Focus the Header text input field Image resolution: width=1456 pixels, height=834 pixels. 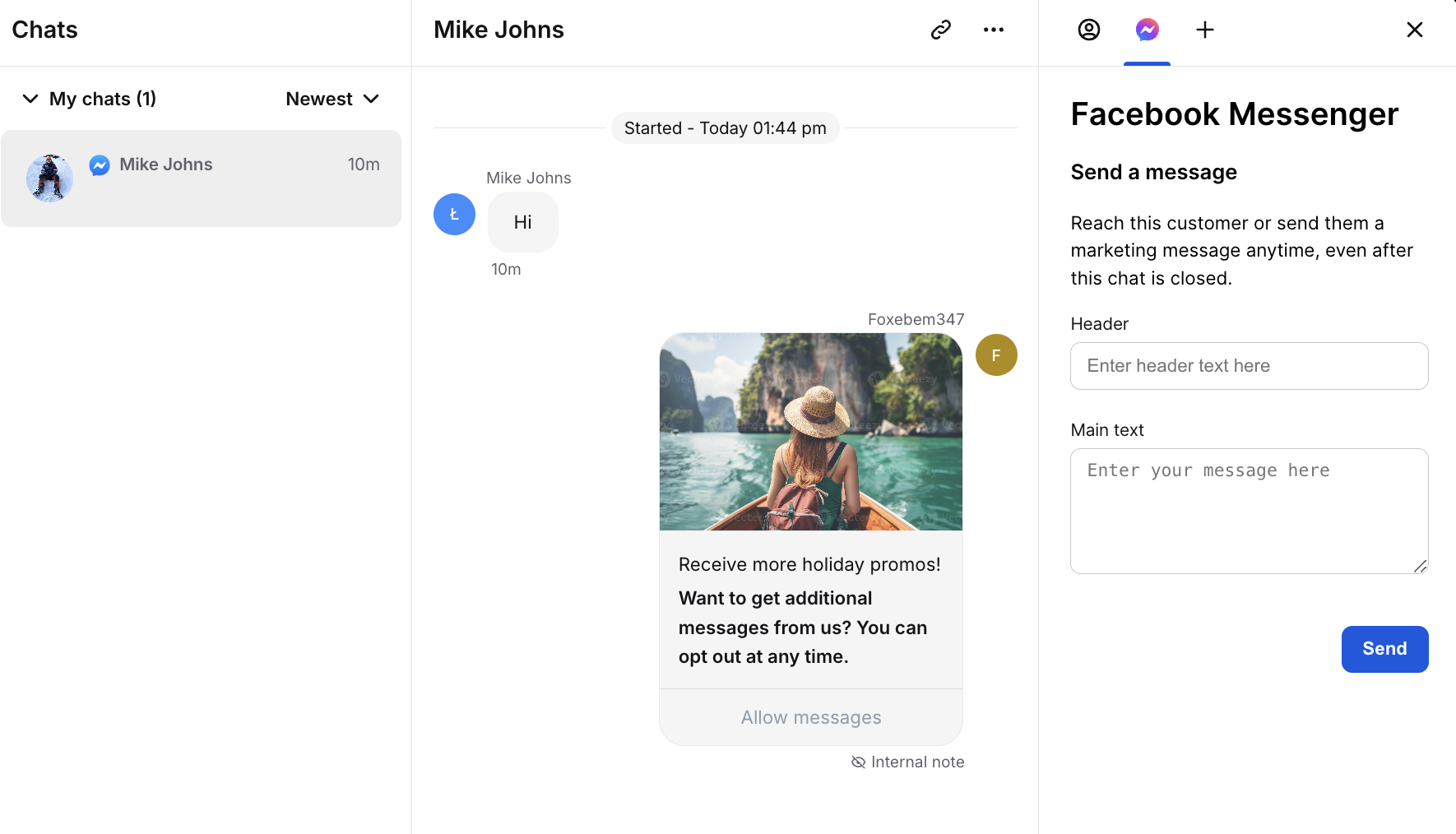pyautogui.click(x=1248, y=366)
